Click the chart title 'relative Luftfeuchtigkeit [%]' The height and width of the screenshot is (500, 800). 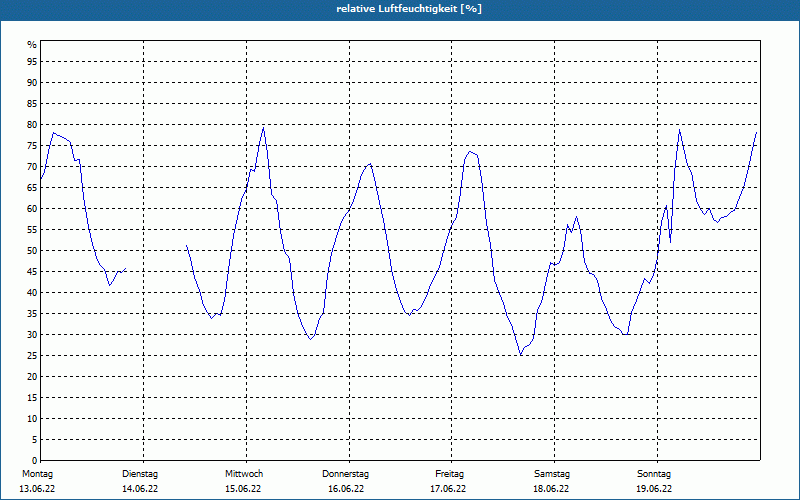409,9
